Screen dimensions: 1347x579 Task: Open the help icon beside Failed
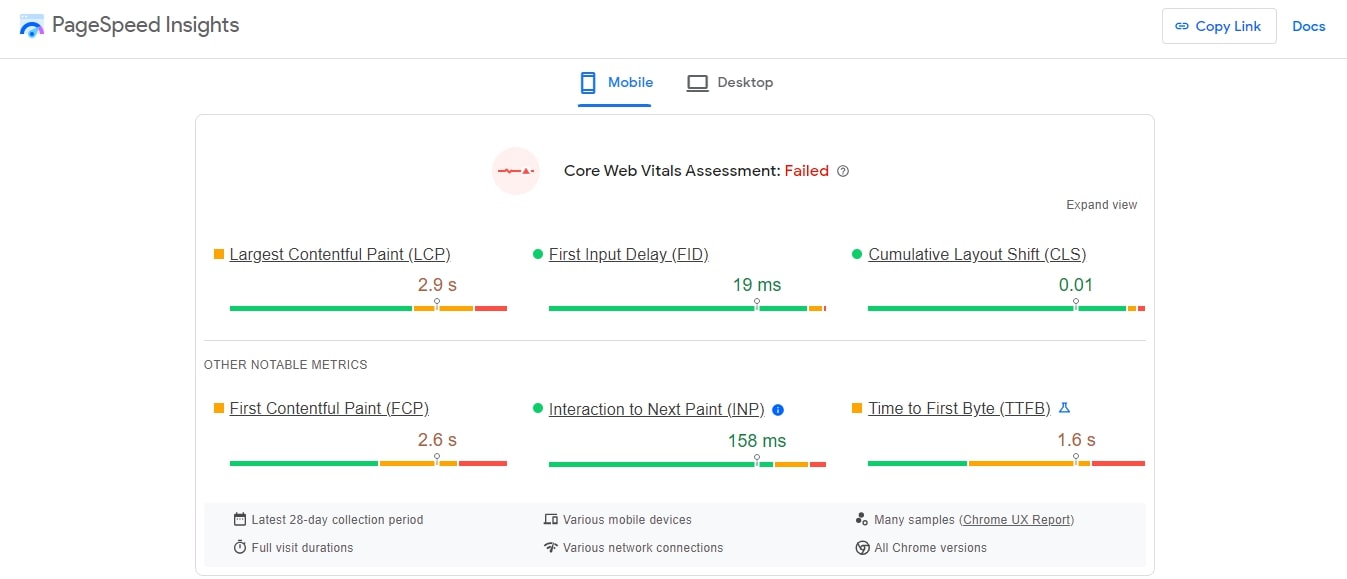[843, 171]
